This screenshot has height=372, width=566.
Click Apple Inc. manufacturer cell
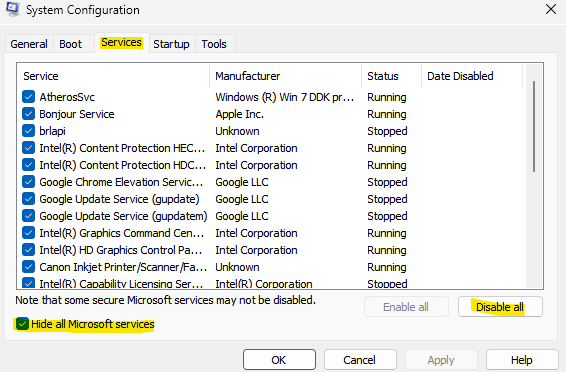coord(240,114)
